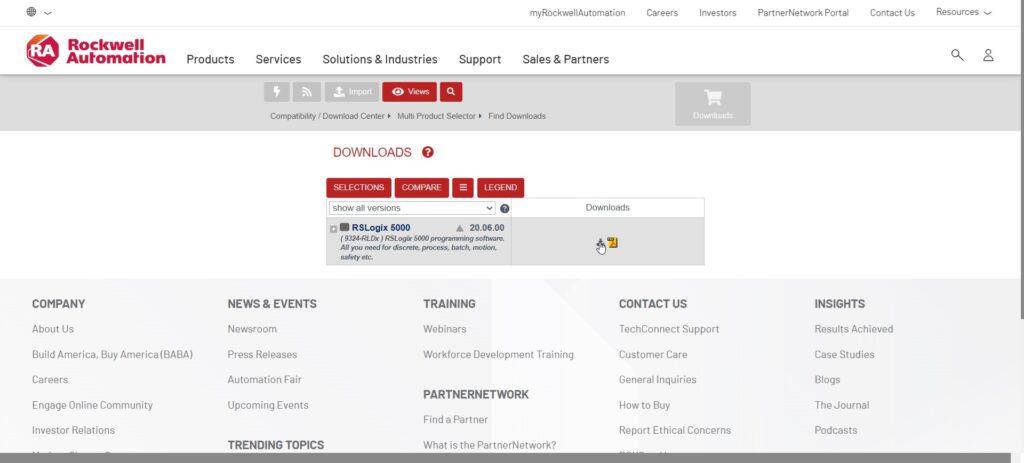Open the Support menu
This screenshot has width=1024, height=463.
pos(479,59)
